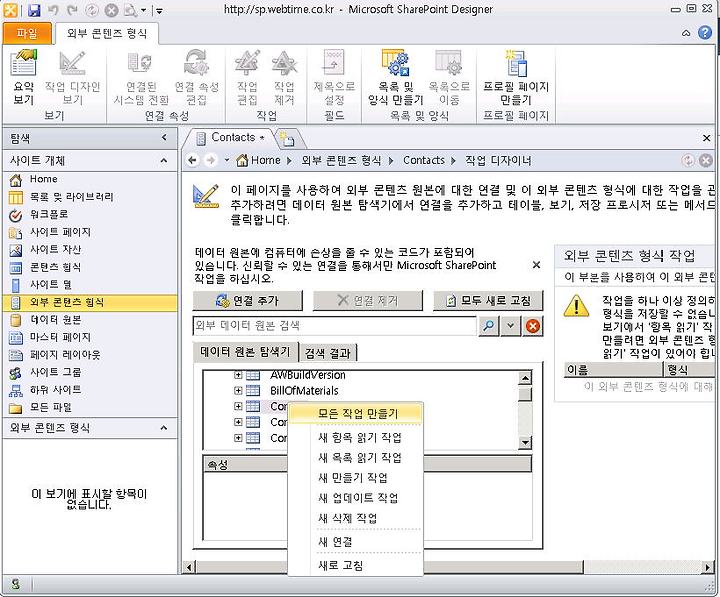The height and width of the screenshot is (597, 720).
Task: Expand the AWBuildVersion table node
Action: [x=238, y=375]
